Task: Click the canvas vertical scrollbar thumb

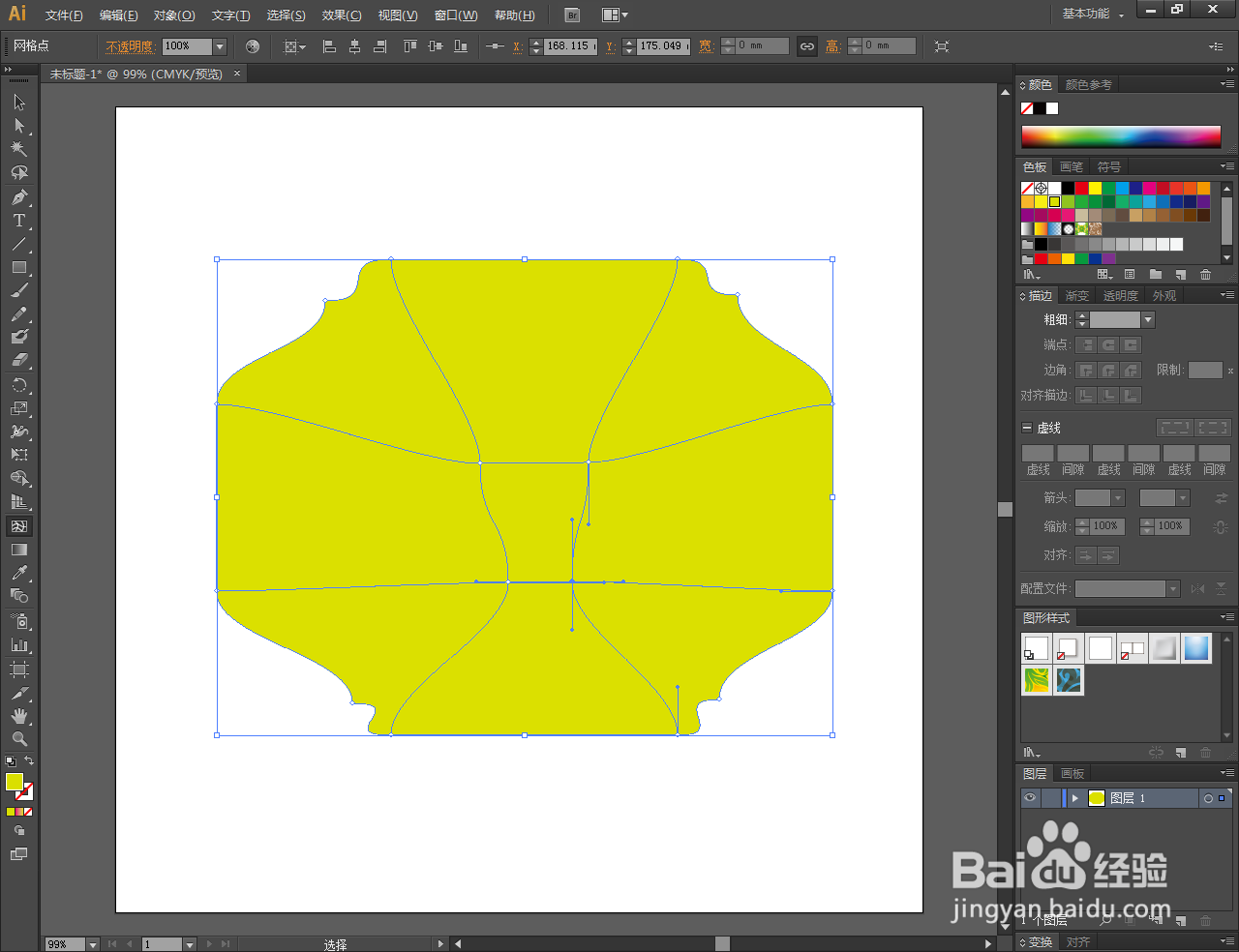Action: pyautogui.click(x=1005, y=509)
